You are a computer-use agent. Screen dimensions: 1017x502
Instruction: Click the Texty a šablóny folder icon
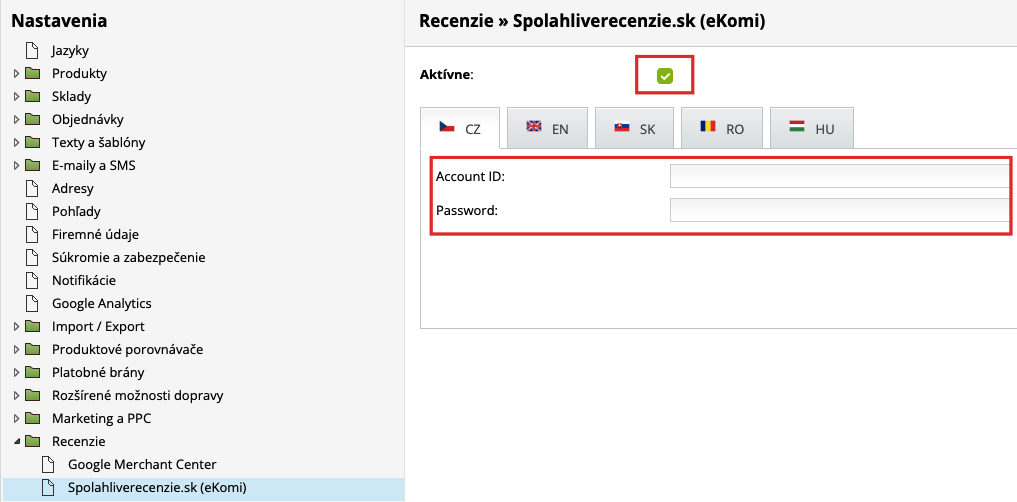32,142
